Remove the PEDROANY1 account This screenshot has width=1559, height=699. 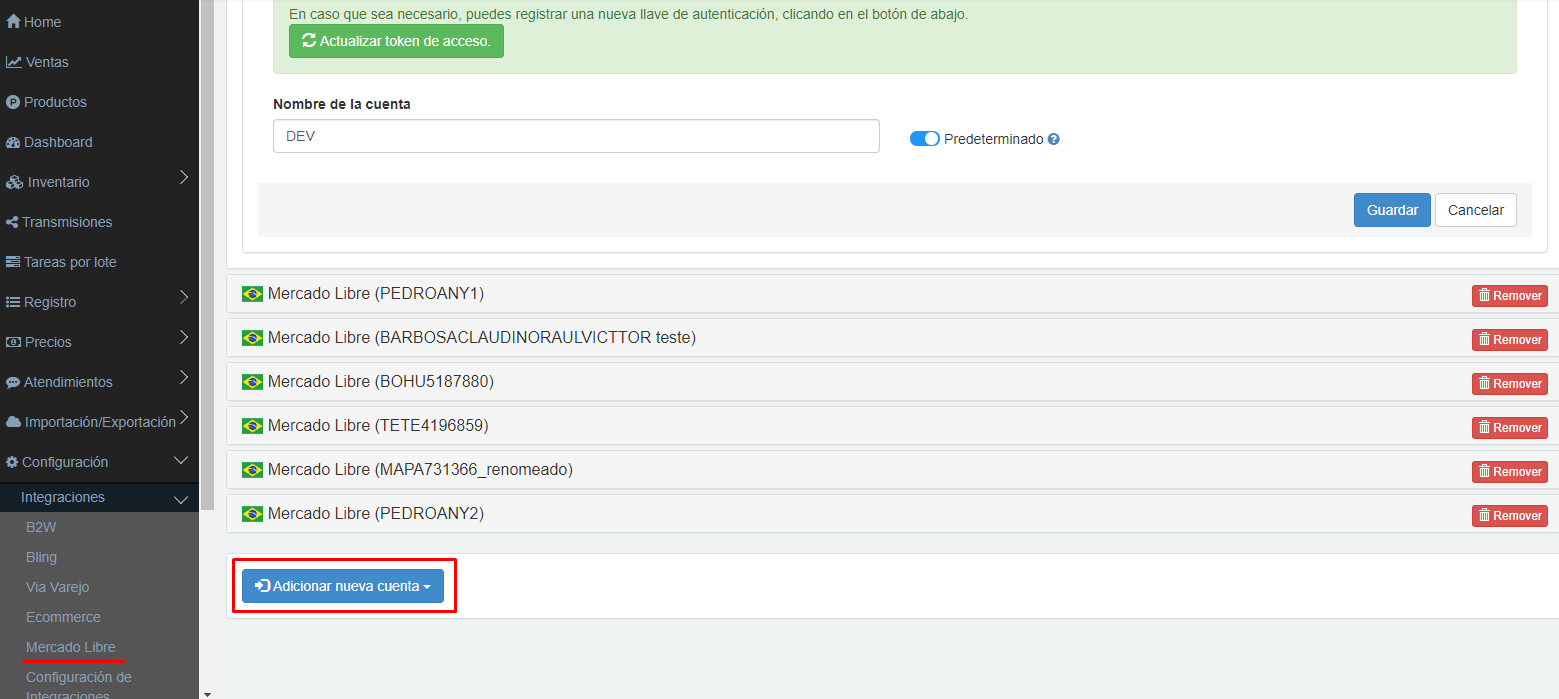click(1509, 295)
